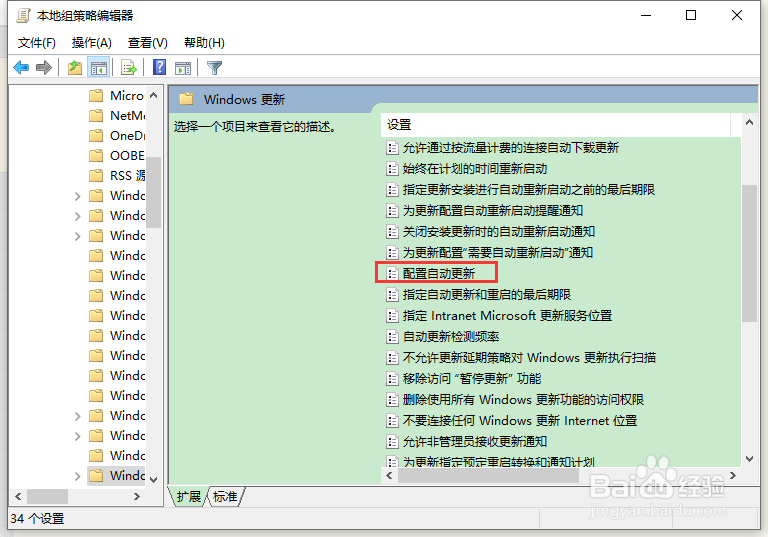This screenshot has height=537, width=768.
Task: Click the NetM folder icon in tree
Action: click(96, 115)
